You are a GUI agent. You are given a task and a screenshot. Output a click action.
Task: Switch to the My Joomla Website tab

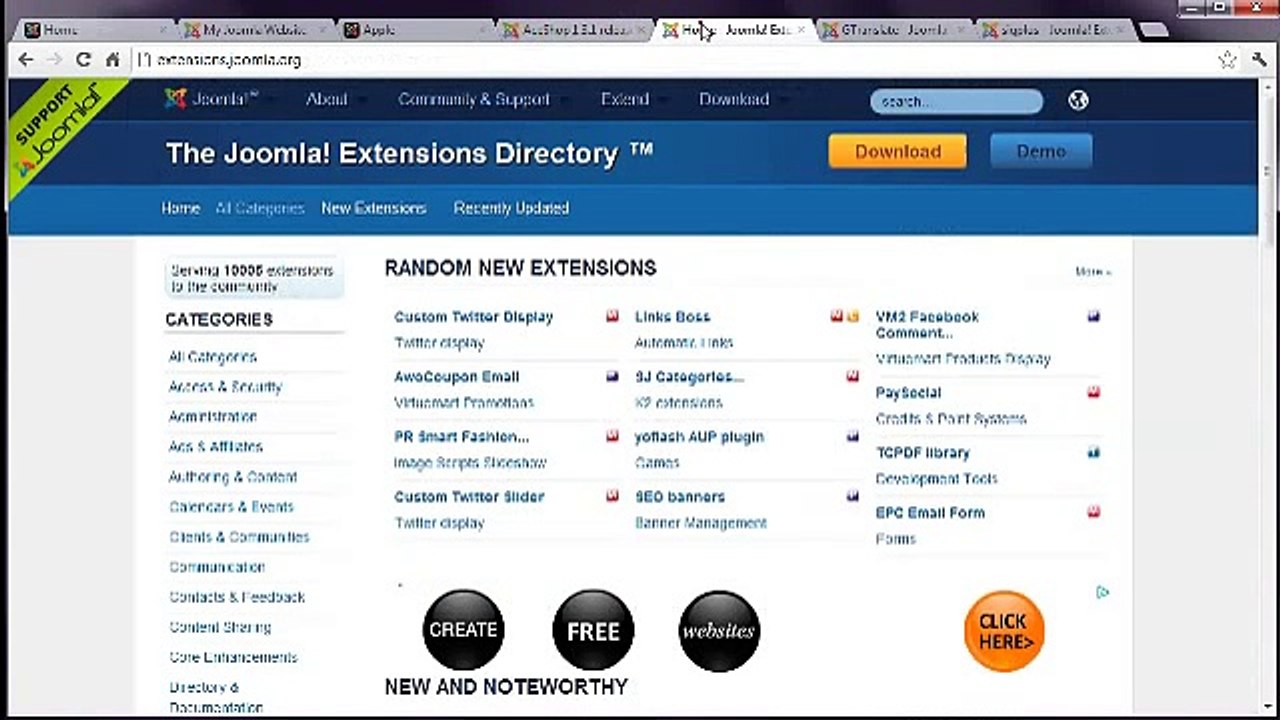[x=256, y=30]
